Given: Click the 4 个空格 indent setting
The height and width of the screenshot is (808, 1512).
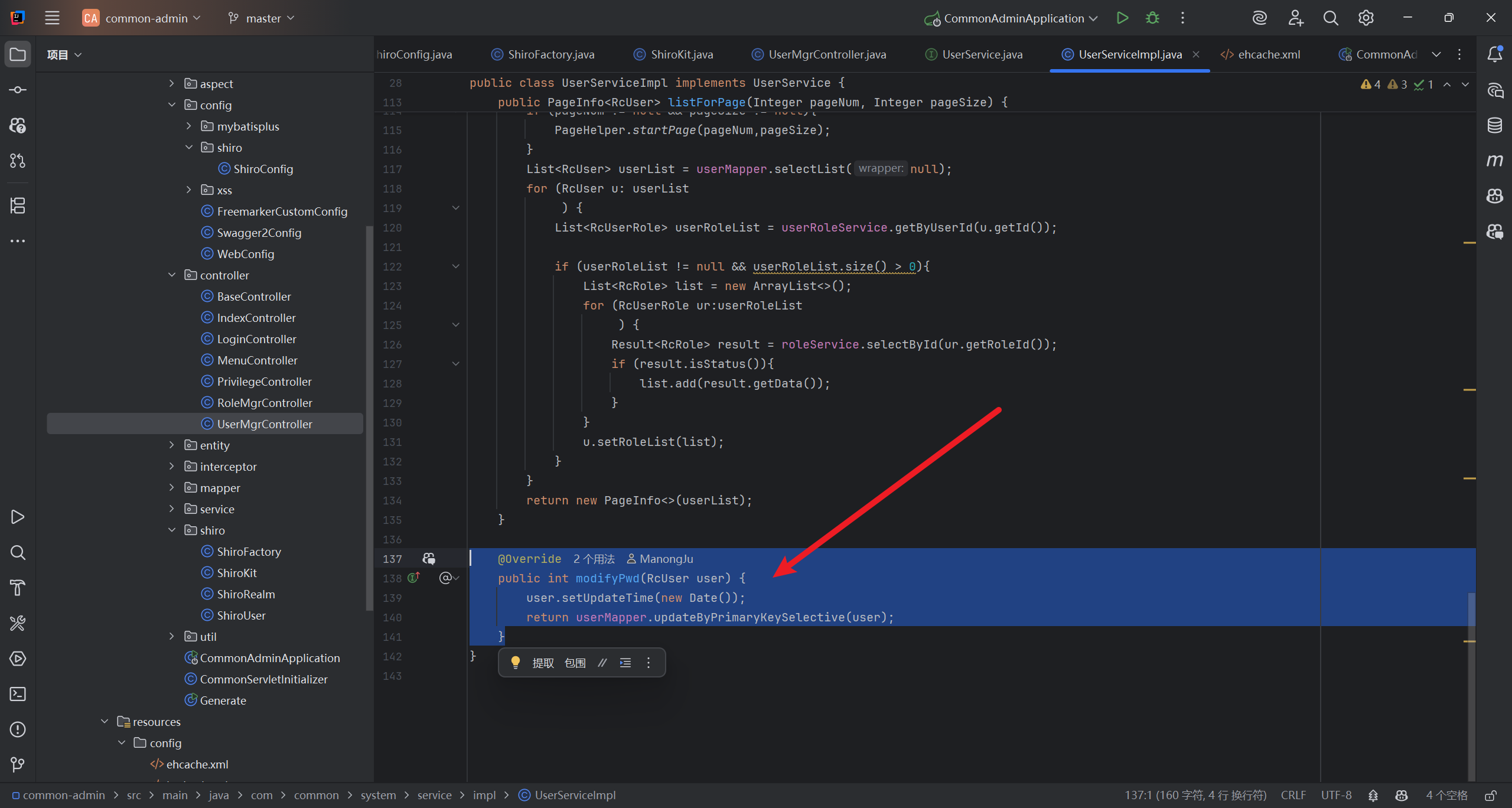Looking at the screenshot, I should click(x=1446, y=795).
